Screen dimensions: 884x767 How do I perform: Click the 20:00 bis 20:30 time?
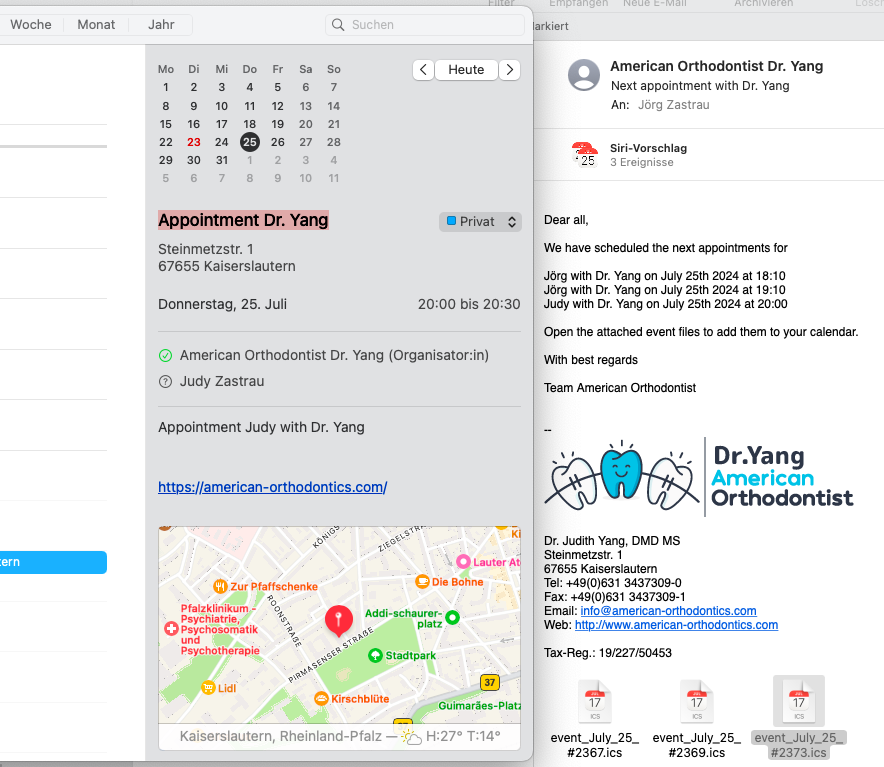(468, 305)
